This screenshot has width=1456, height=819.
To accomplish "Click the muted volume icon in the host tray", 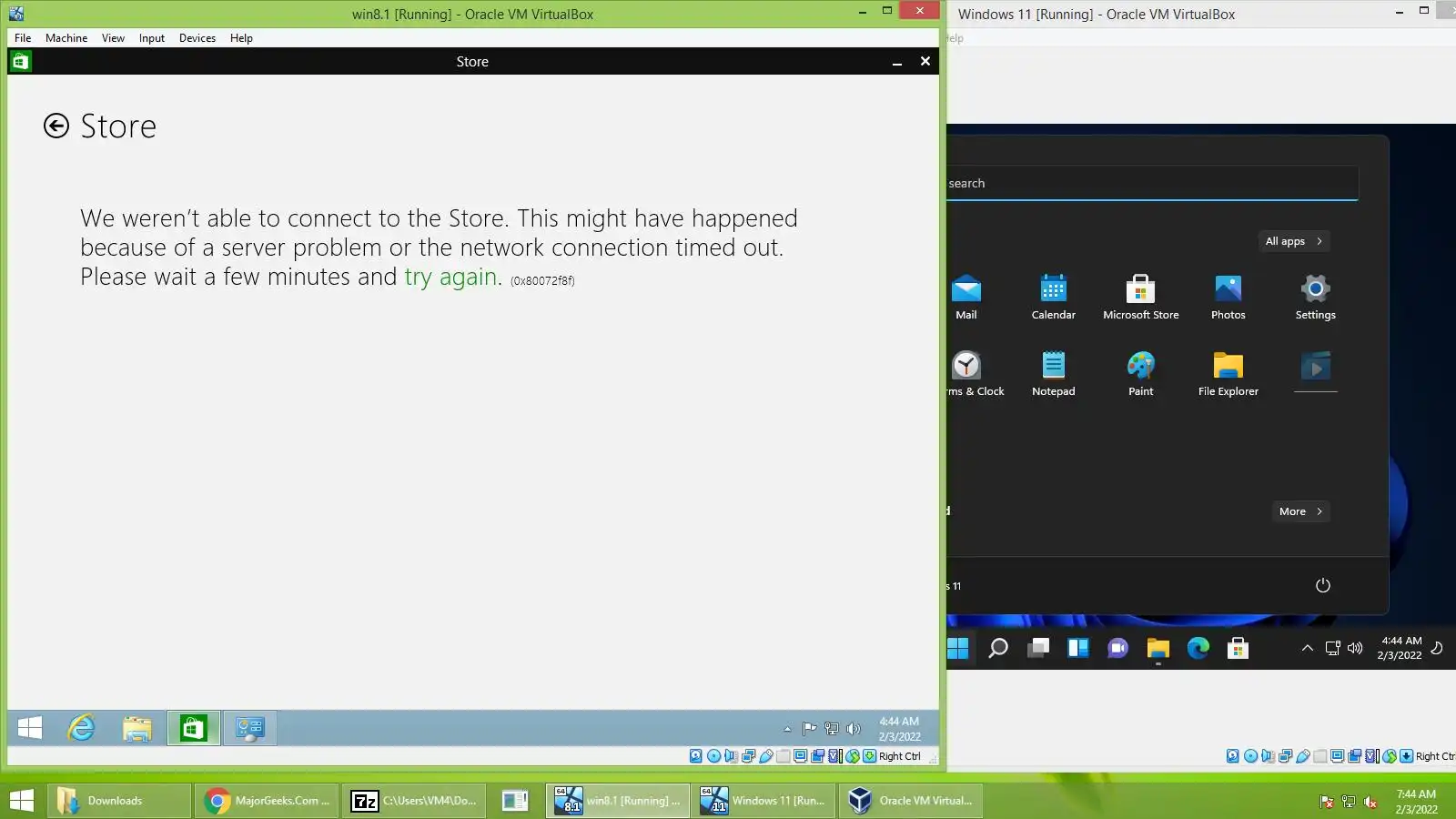I will (1370, 802).
